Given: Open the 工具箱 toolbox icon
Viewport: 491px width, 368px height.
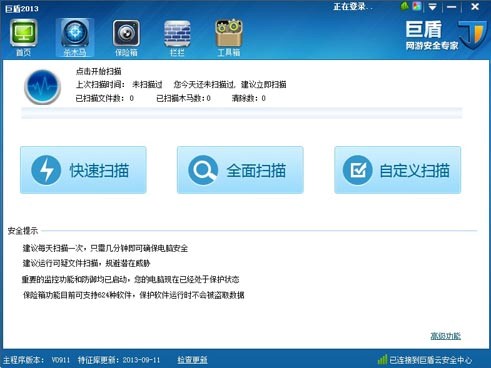Looking at the screenshot, I should pos(229,37).
